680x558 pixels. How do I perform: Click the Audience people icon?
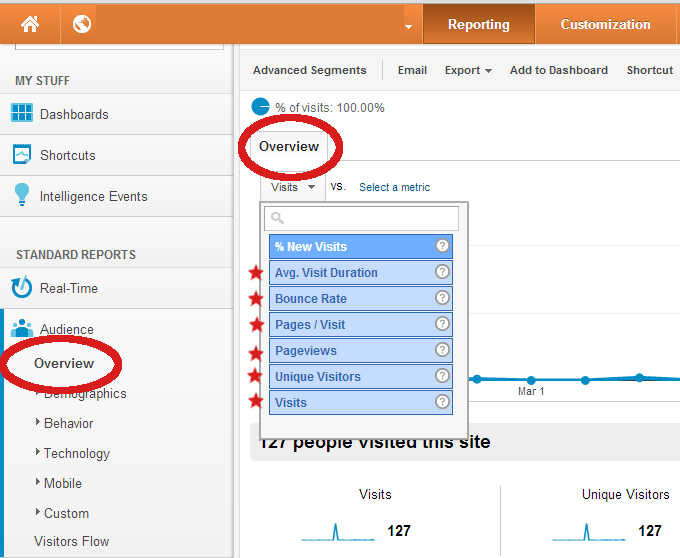(x=22, y=328)
